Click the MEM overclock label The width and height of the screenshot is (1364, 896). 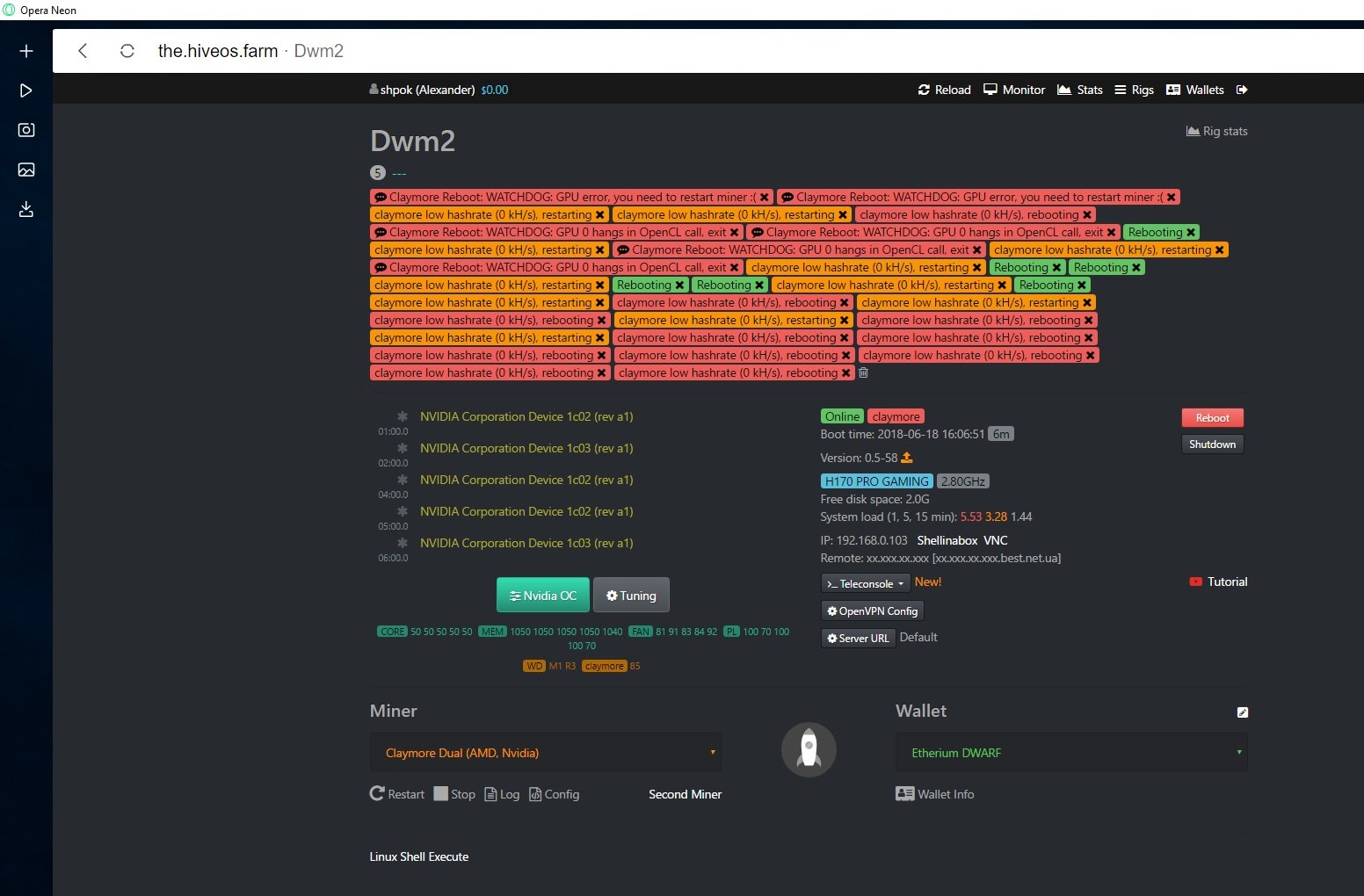point(492,632)
